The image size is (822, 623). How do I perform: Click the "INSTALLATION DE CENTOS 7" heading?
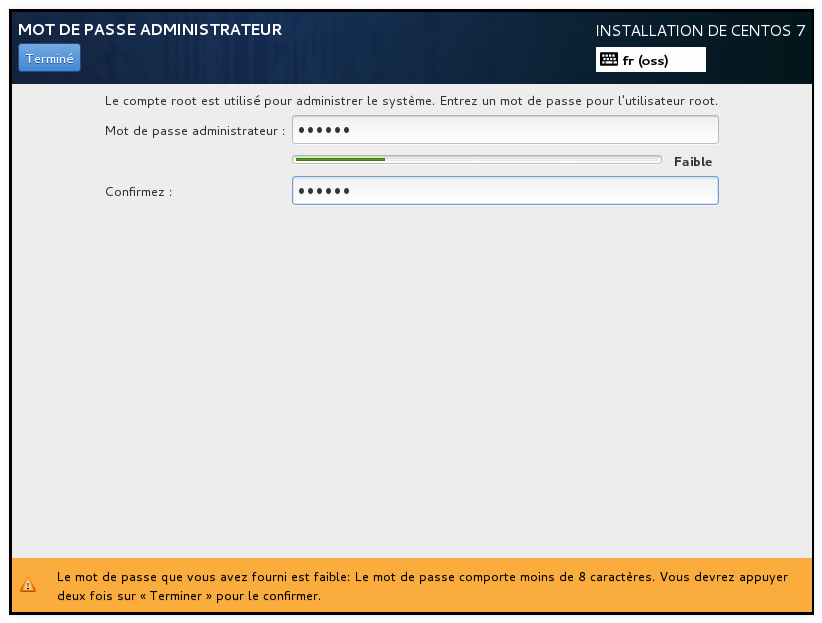(700, 31)
